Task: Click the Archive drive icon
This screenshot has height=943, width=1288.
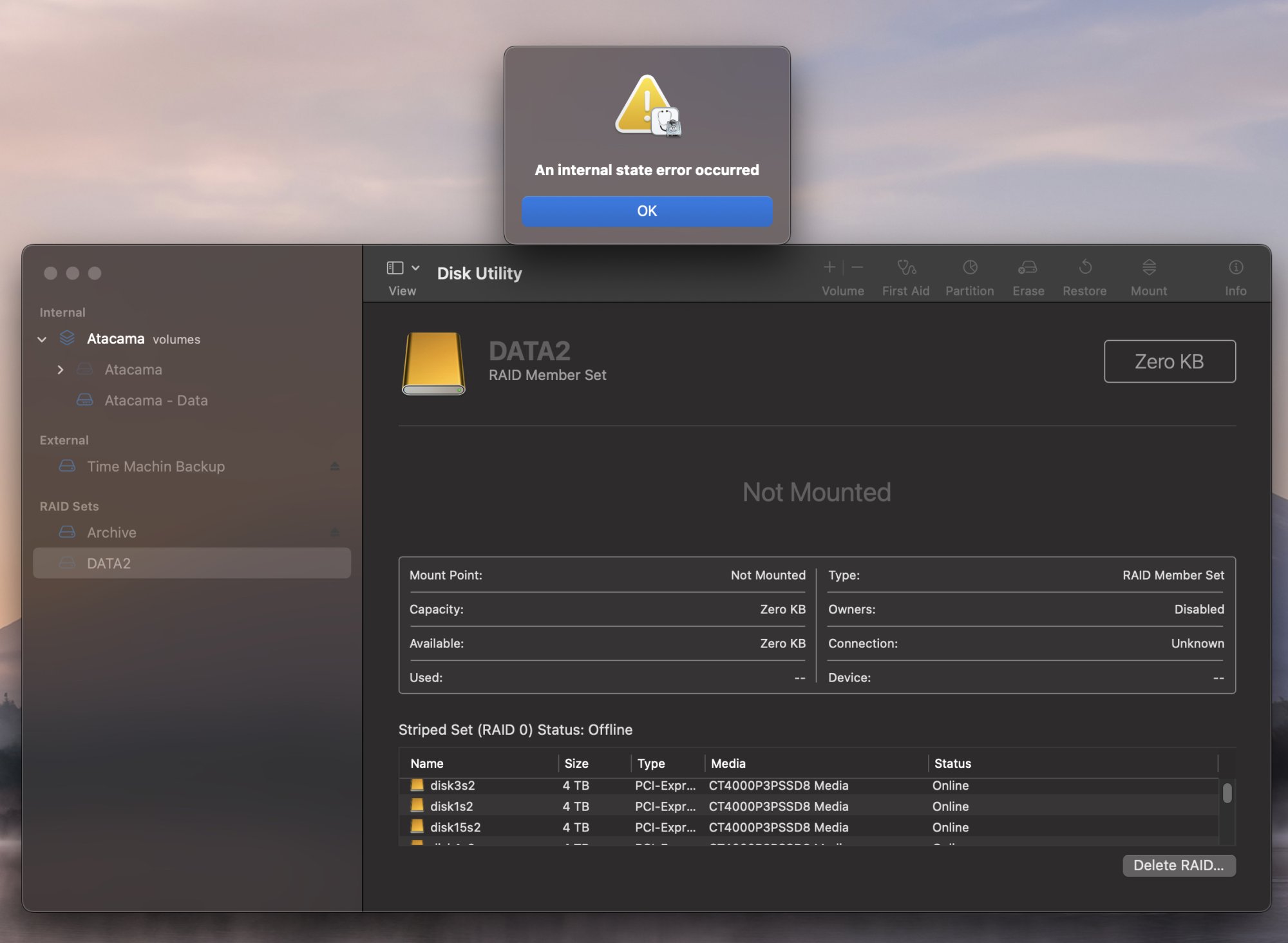Action: [x=67, y=532]
